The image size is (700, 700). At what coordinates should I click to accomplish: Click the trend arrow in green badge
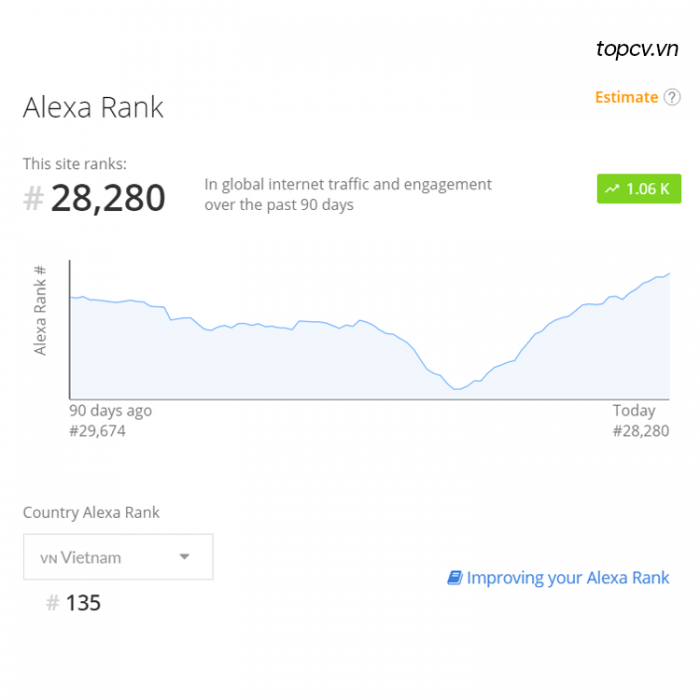tap(612, 189)
